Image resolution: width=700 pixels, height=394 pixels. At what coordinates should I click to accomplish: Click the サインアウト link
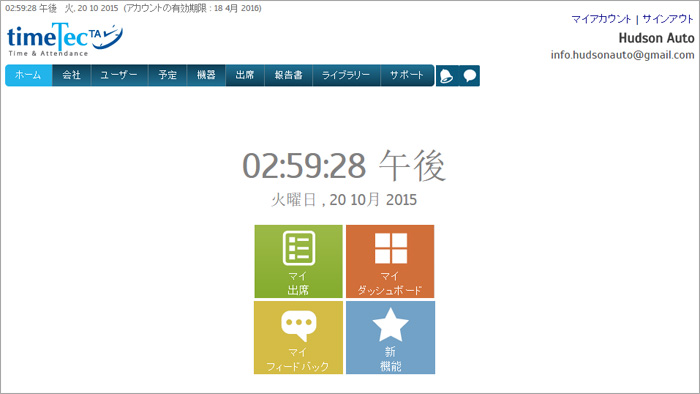(x=668, y=19)
